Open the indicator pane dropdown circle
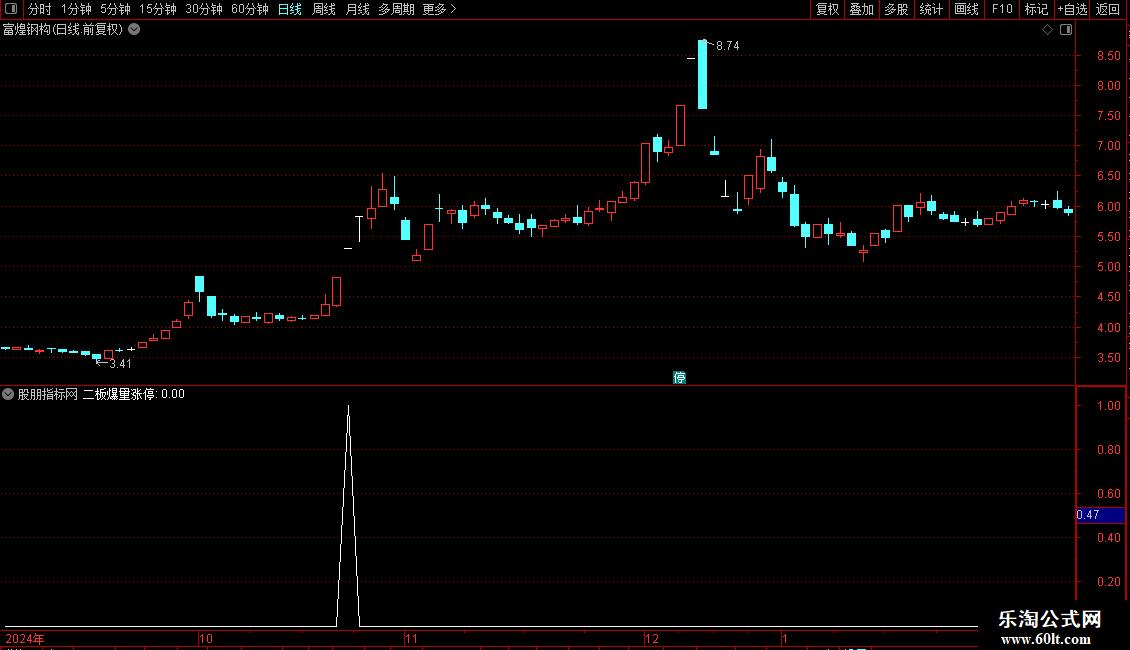 (x=8, y=394)
